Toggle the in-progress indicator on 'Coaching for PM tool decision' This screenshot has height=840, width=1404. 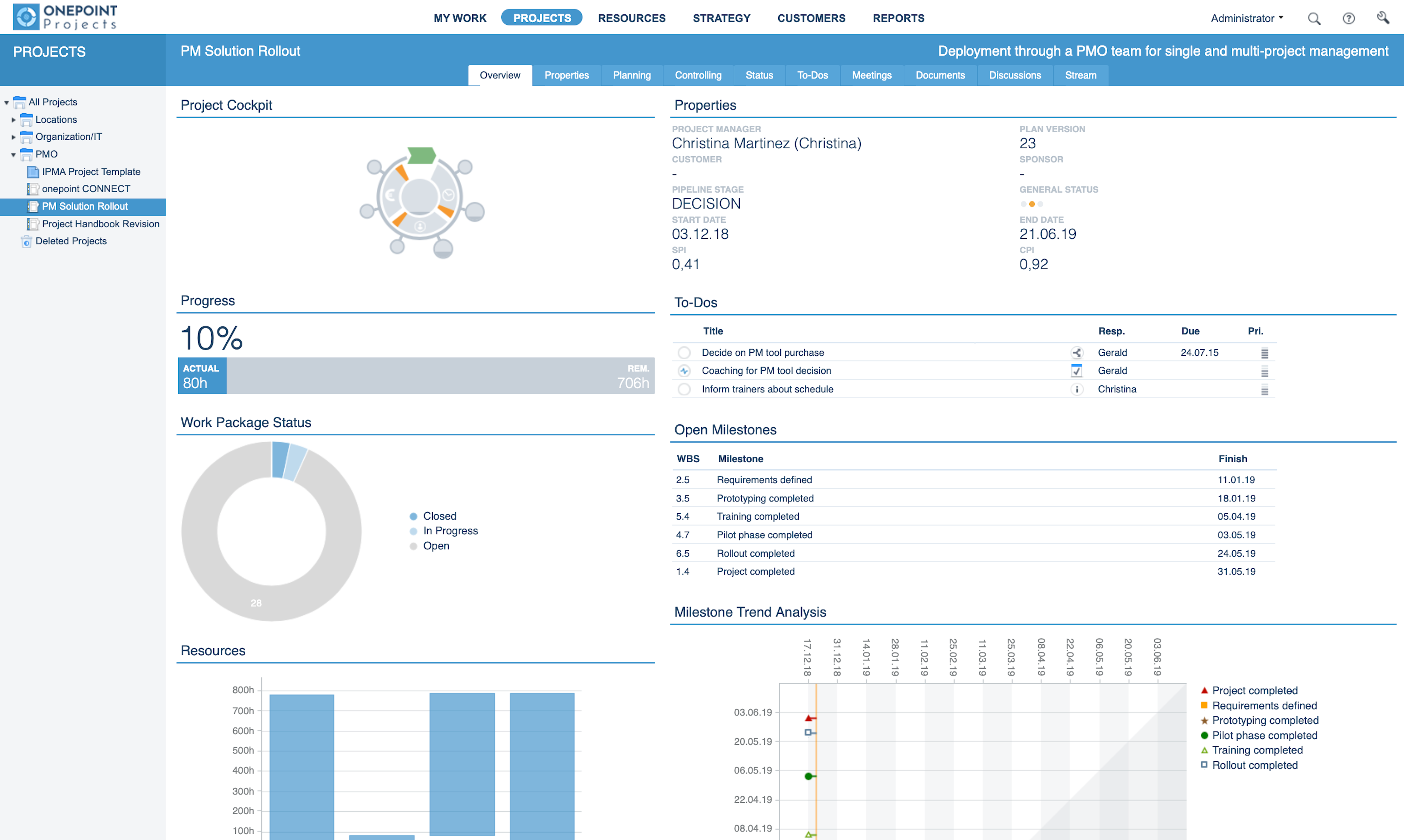pyautogui.click(x=684, y=371)
